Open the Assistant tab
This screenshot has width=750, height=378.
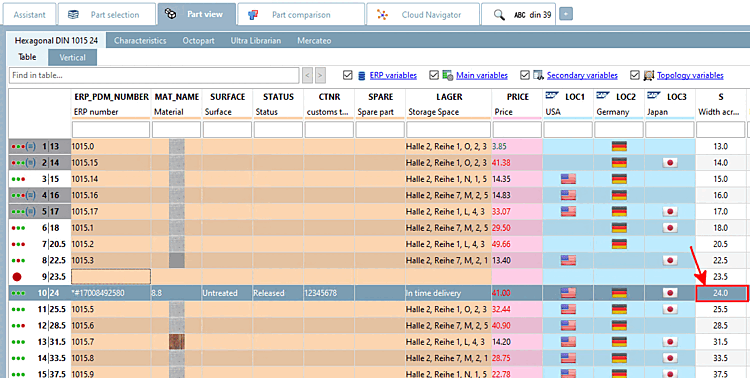point(30,14)
